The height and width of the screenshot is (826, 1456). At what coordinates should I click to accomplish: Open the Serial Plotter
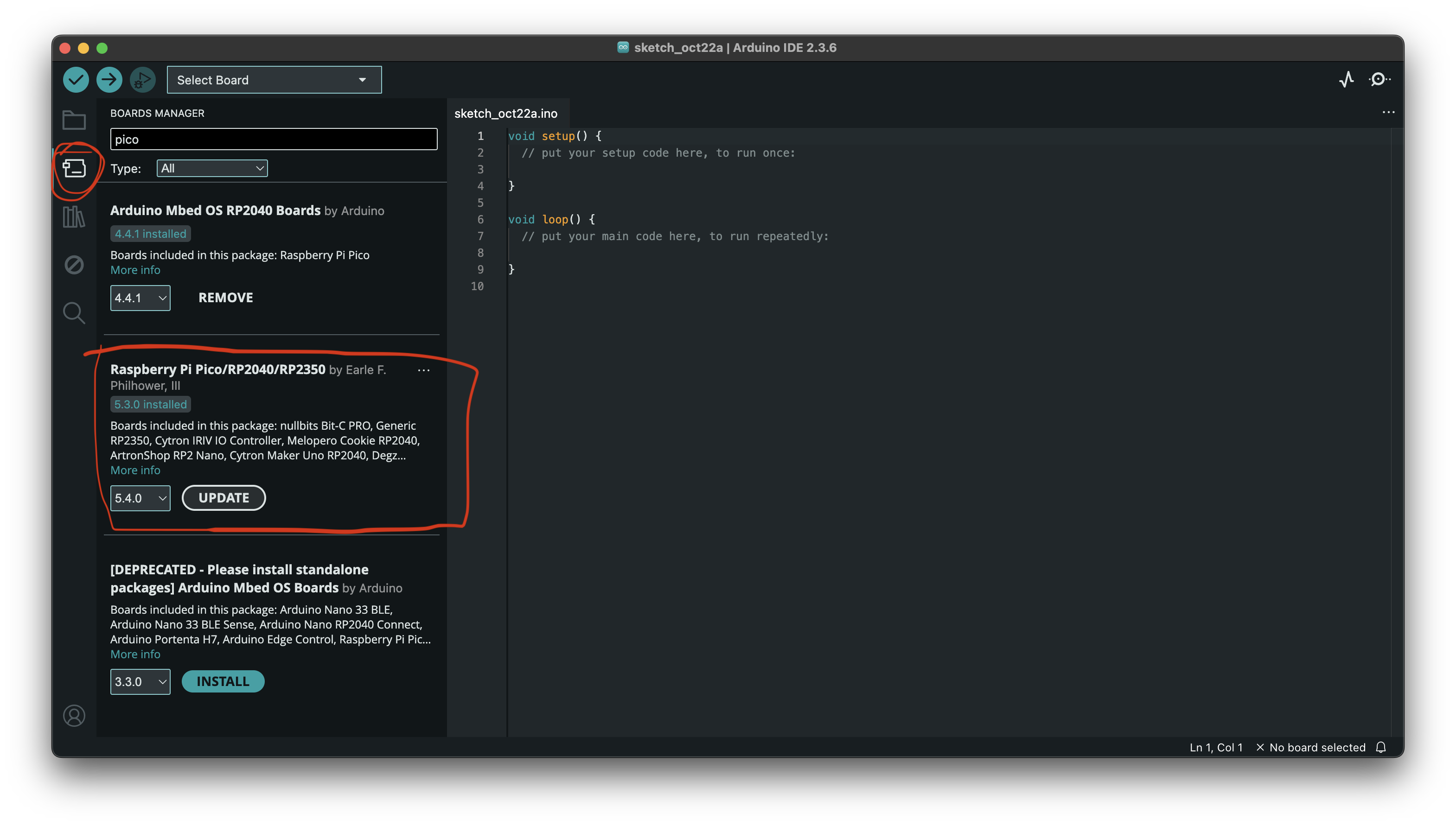click(x=1347, y=79)
